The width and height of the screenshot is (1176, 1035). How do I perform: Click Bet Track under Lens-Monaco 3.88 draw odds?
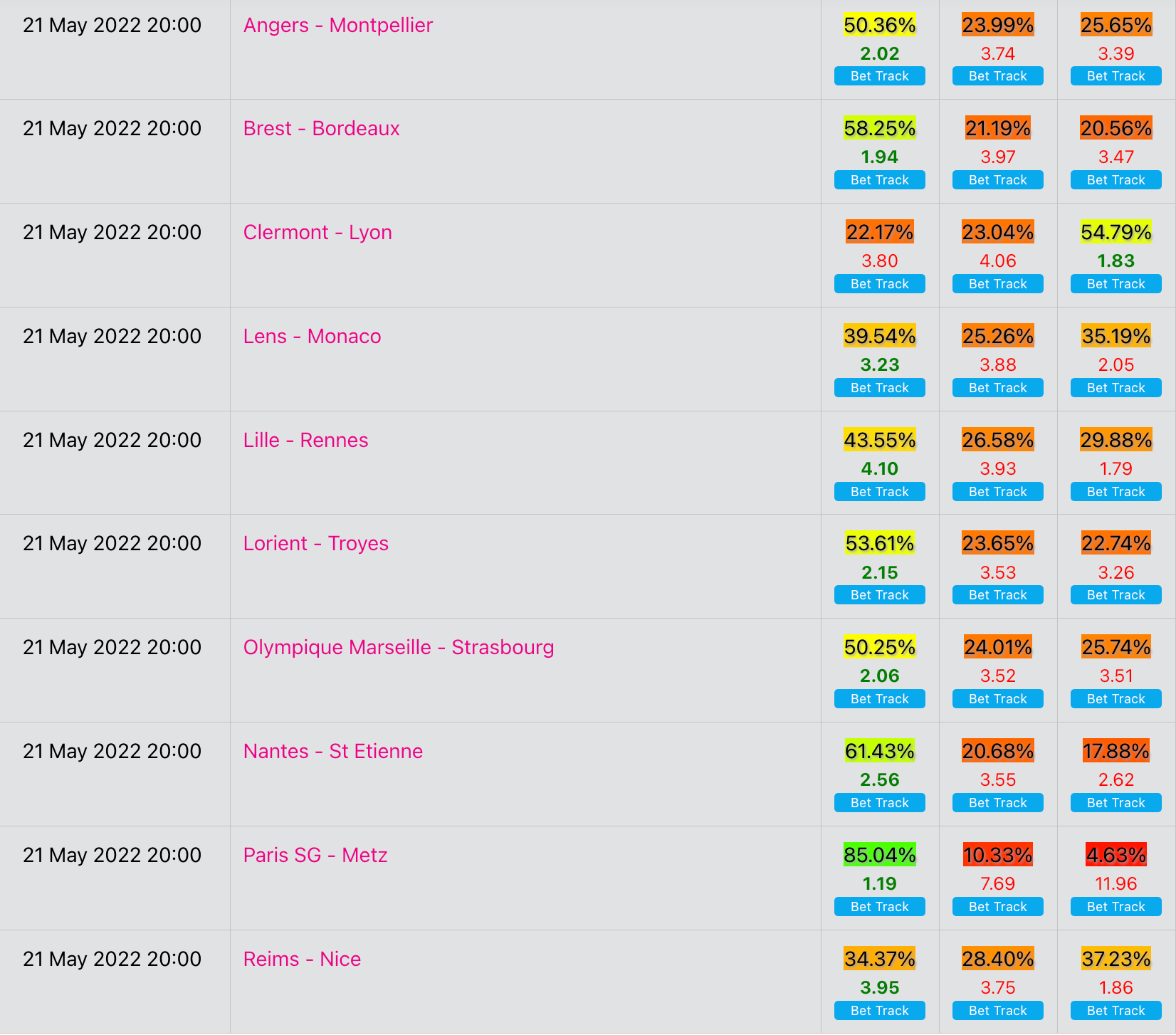(998, 388)
